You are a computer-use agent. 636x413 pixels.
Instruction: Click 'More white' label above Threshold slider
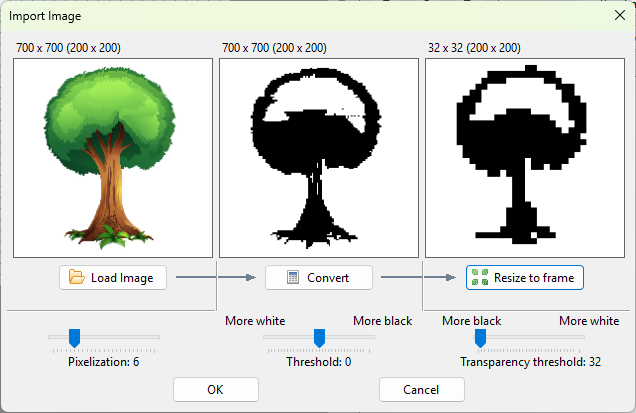click(x=255, y=321)
